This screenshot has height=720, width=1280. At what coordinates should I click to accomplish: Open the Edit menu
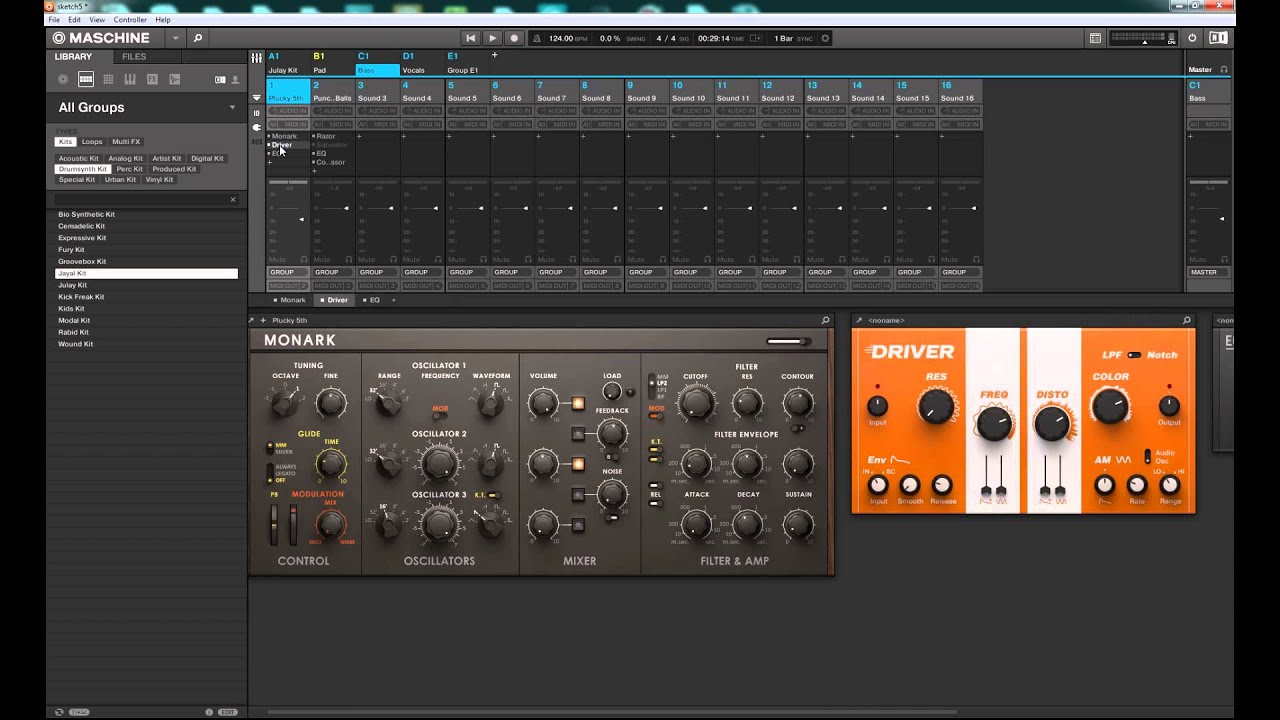click(75, 19)
